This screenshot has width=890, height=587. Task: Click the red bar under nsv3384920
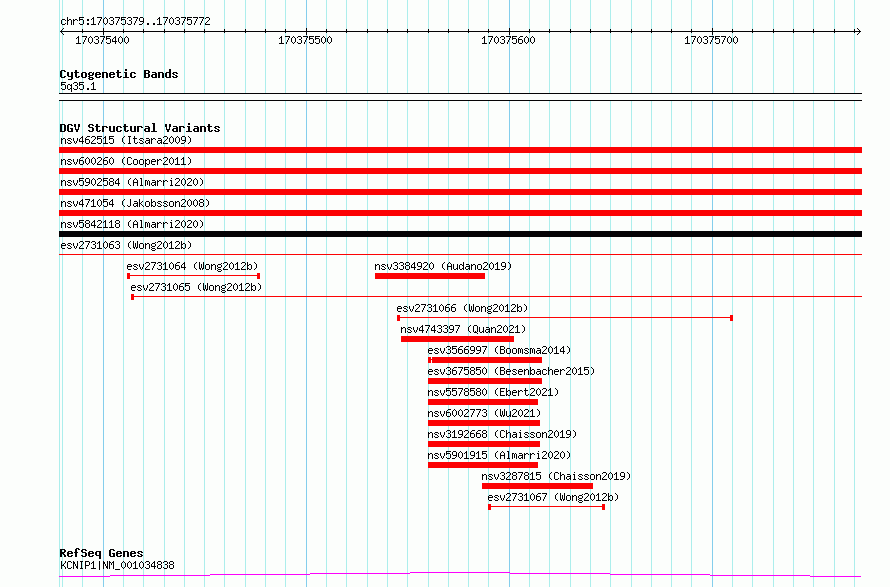coord(430,276)
